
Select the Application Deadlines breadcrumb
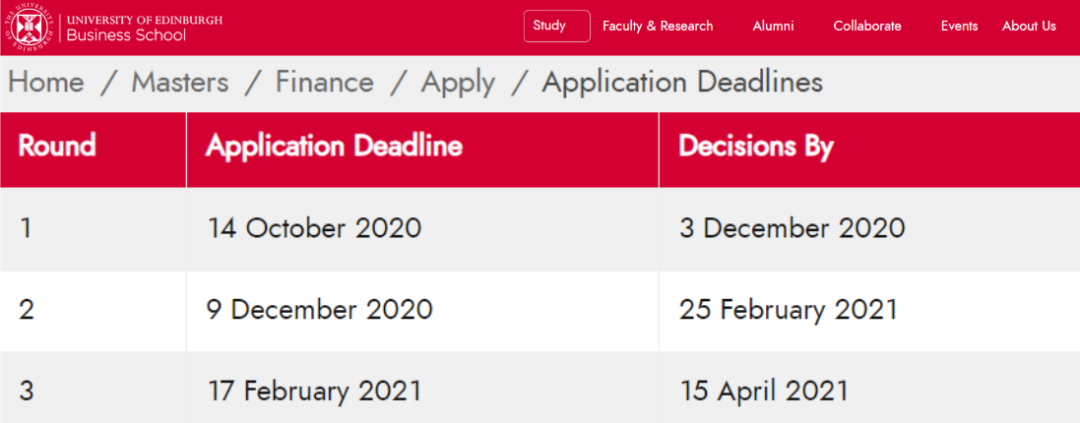coord(683,83)
